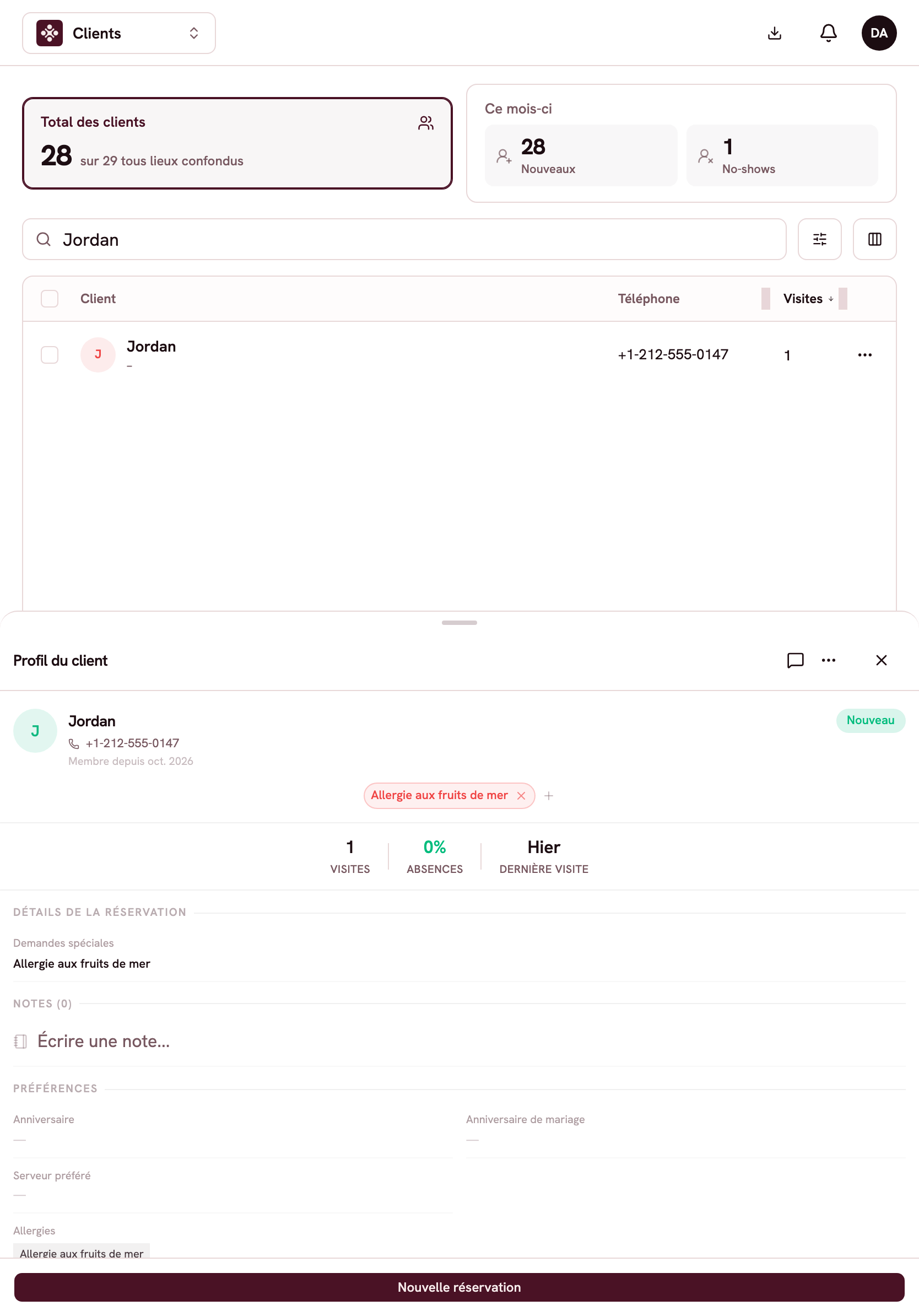Open client profile three-dot options
The width and height of the screenshot is (919, 1316).
pos(828,660)
